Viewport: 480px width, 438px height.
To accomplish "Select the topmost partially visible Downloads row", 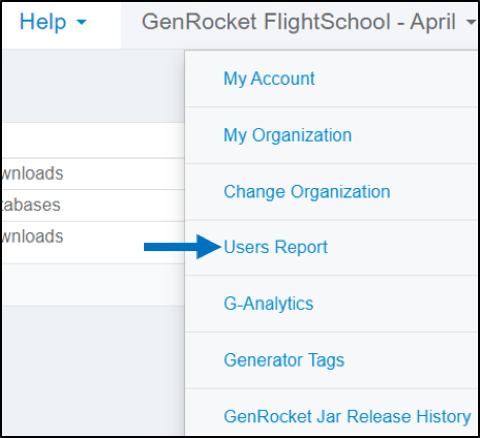I will coord(93,174).
